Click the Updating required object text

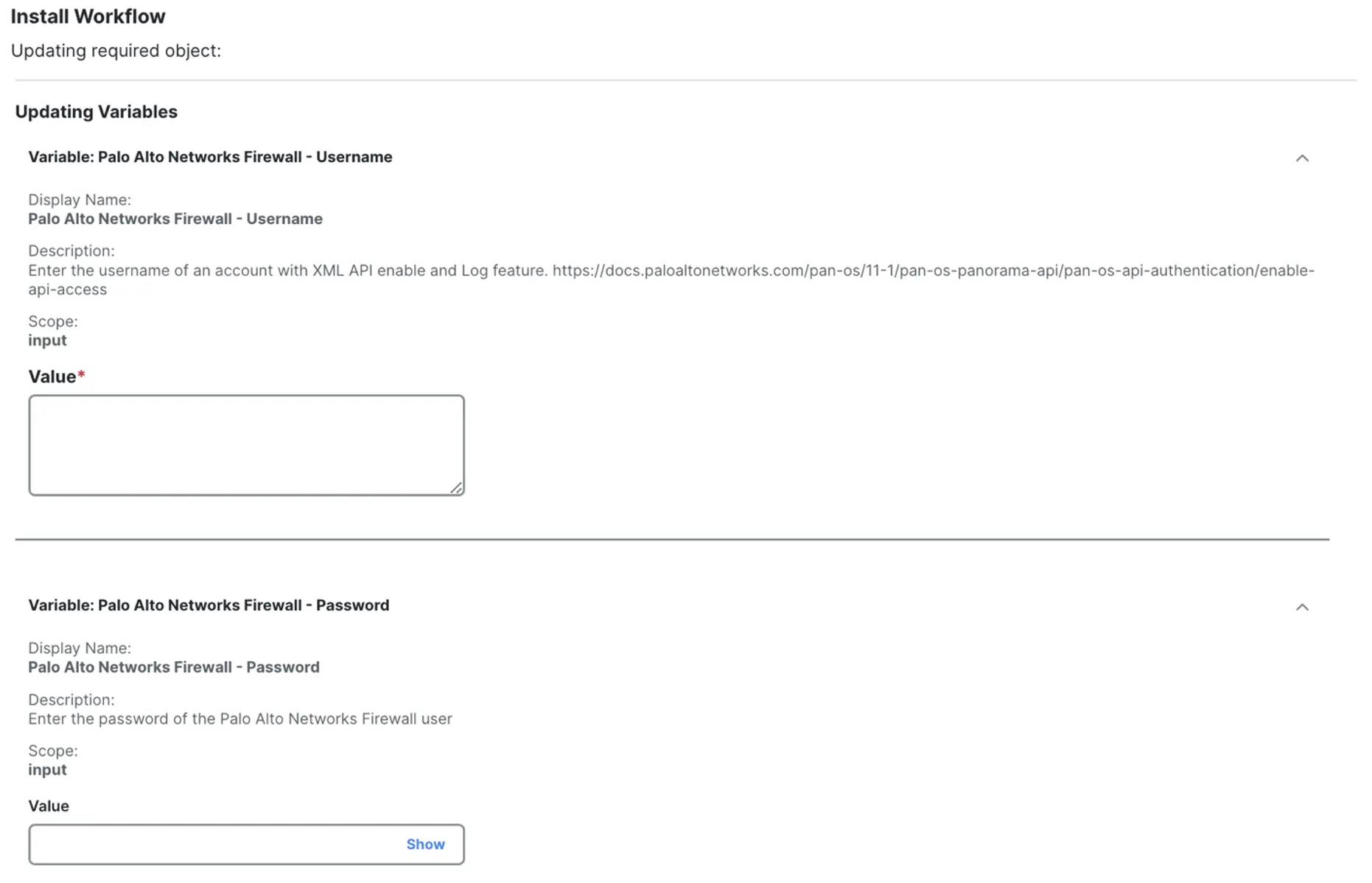[x=116, y=50]
